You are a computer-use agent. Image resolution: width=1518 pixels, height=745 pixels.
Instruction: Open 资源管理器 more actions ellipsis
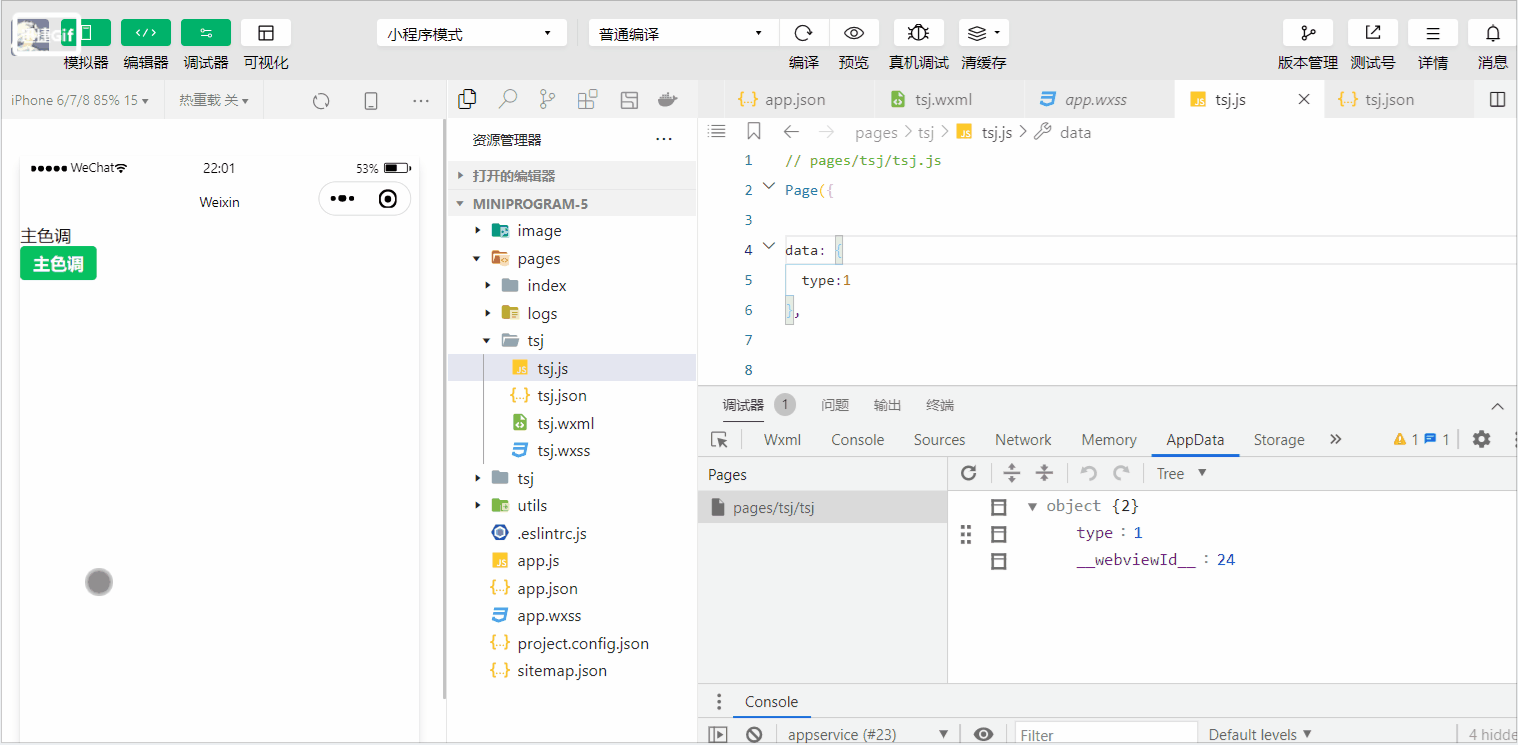[x=664, y=139]
